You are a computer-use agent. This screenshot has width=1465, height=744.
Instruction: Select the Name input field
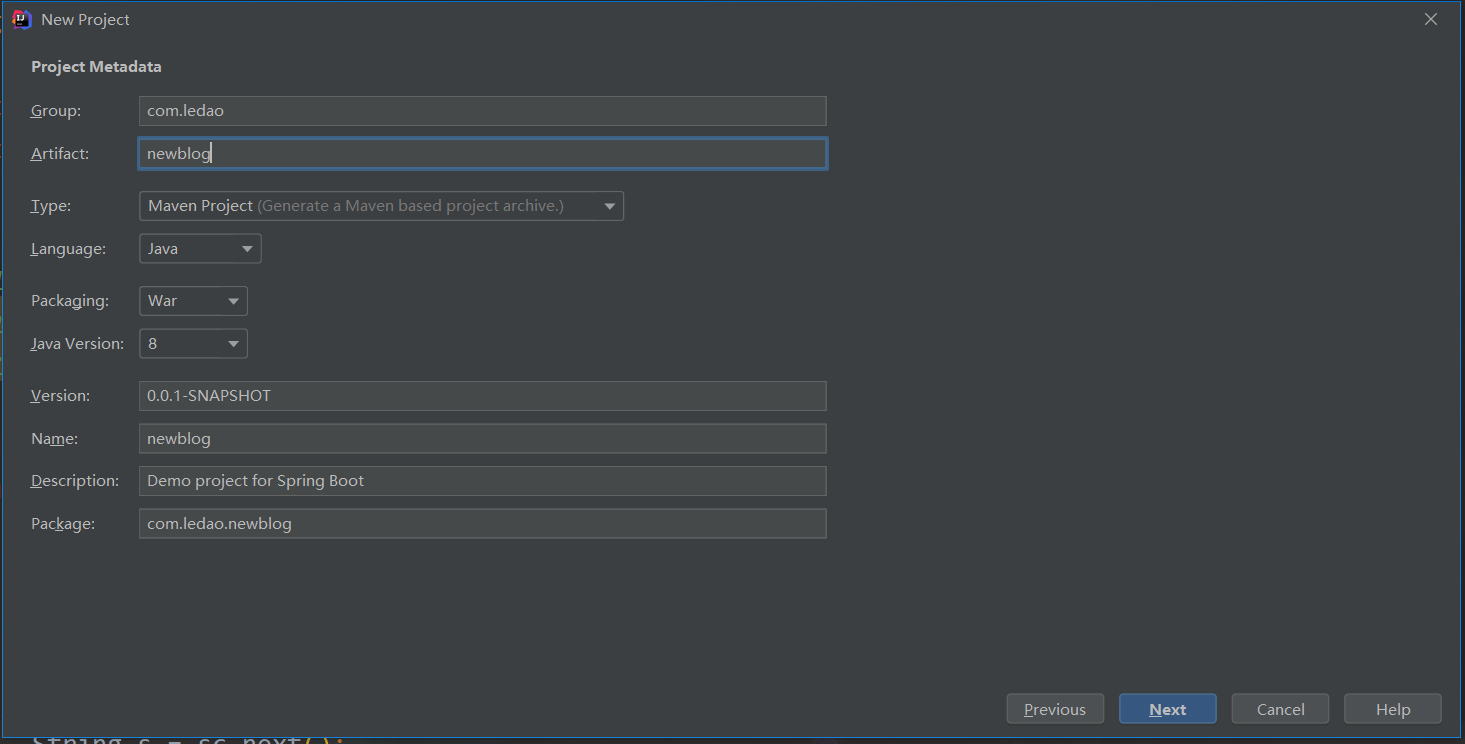pyautogui.click(x=482, y=438)
